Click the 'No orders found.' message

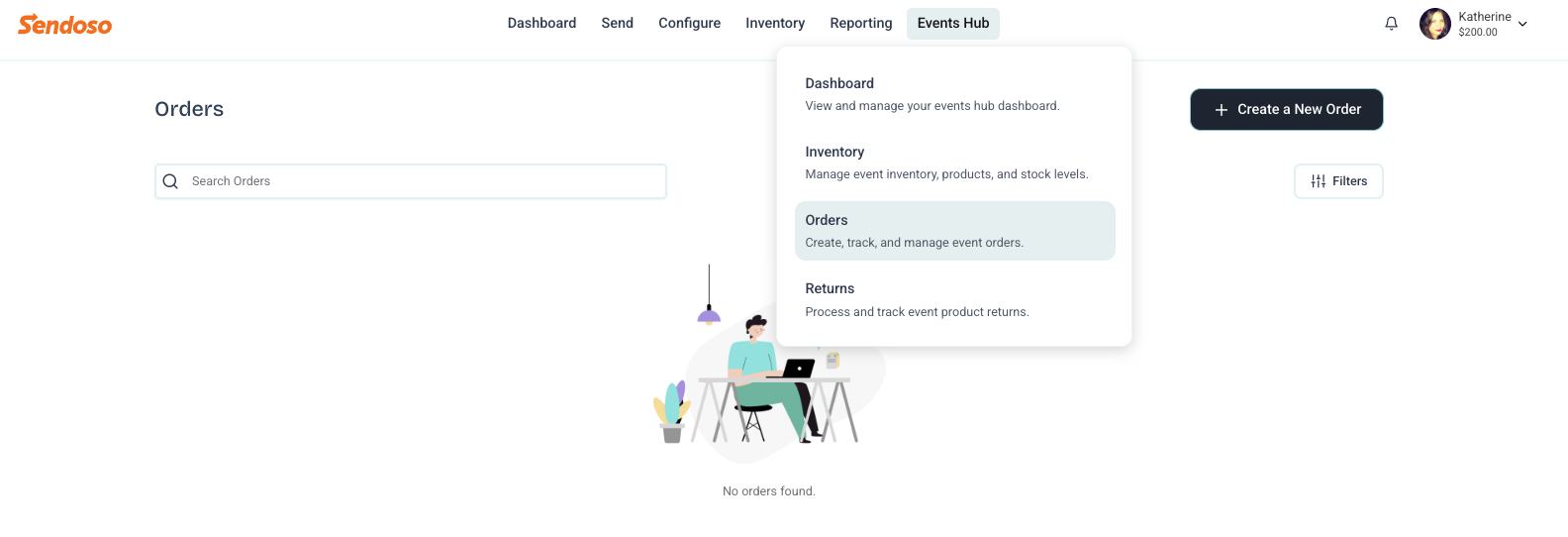click(x=769, y=491)
